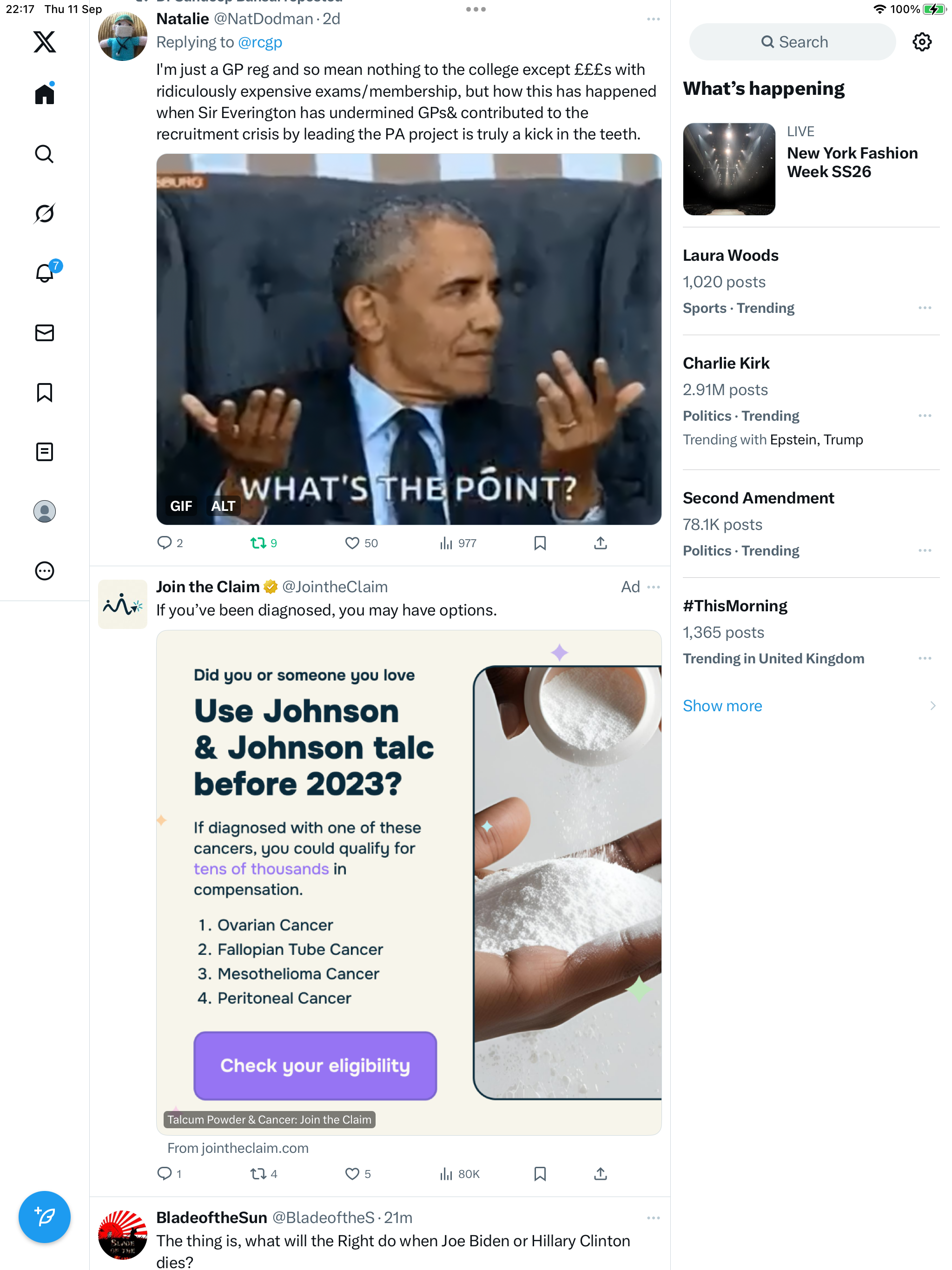Viewport: 952px width, 1270px height.
Task: Open the New York Fashion Week thumbnail
Action: click(x=728, y=169)
